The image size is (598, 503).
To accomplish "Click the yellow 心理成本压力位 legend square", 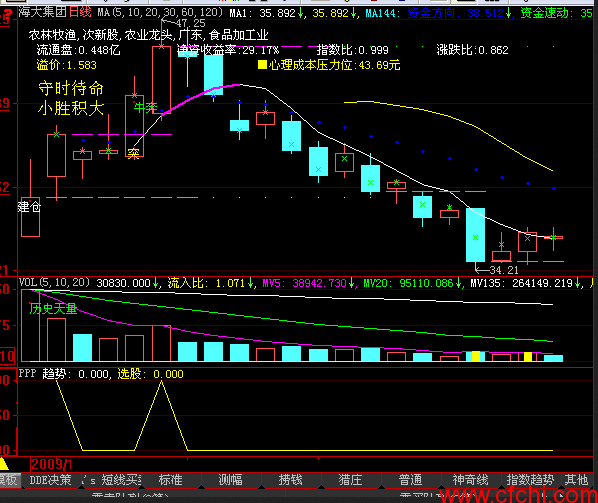I will click(x=262, y=64).
